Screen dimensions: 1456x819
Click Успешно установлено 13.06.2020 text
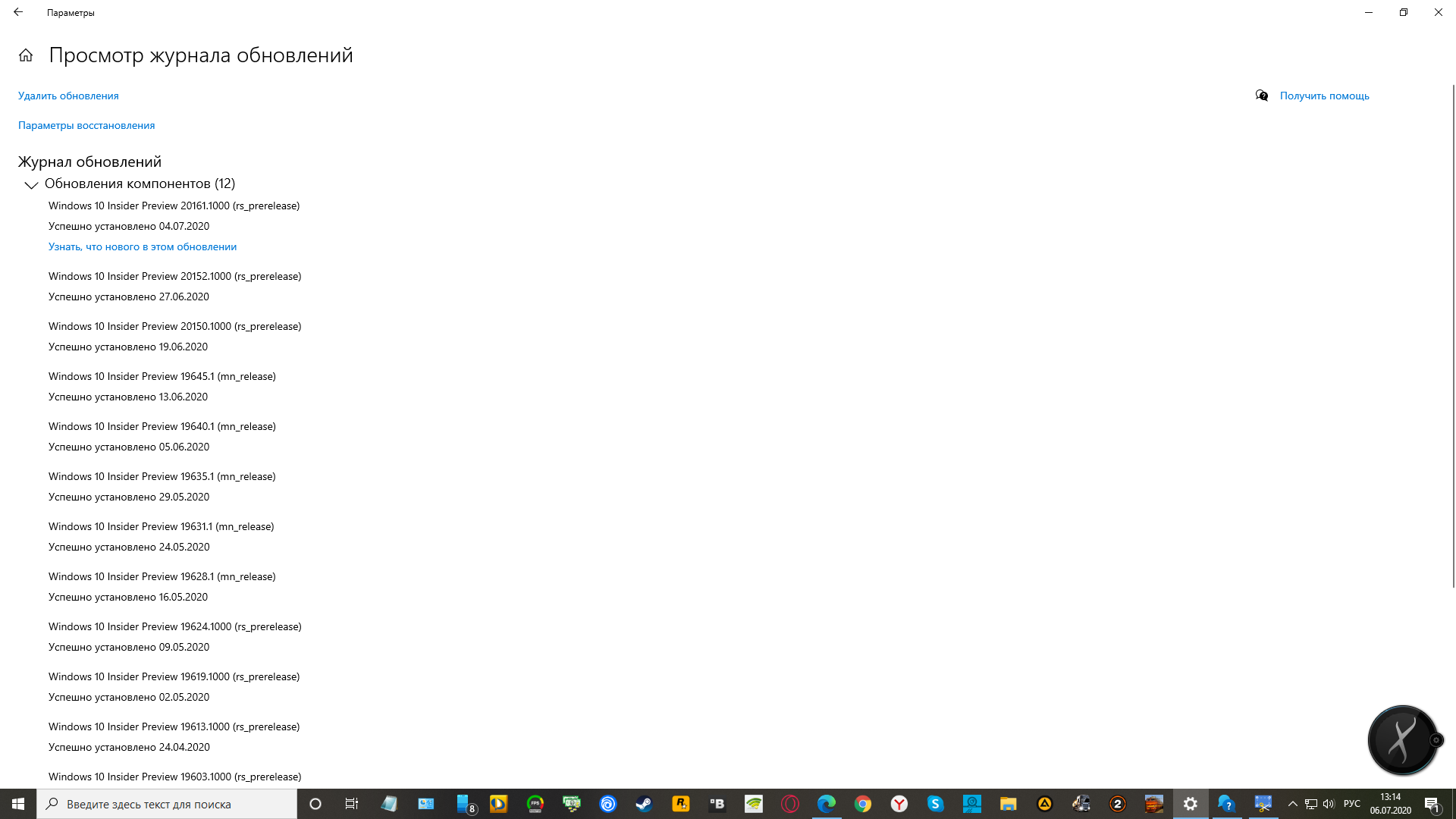(x=128, y=397)
